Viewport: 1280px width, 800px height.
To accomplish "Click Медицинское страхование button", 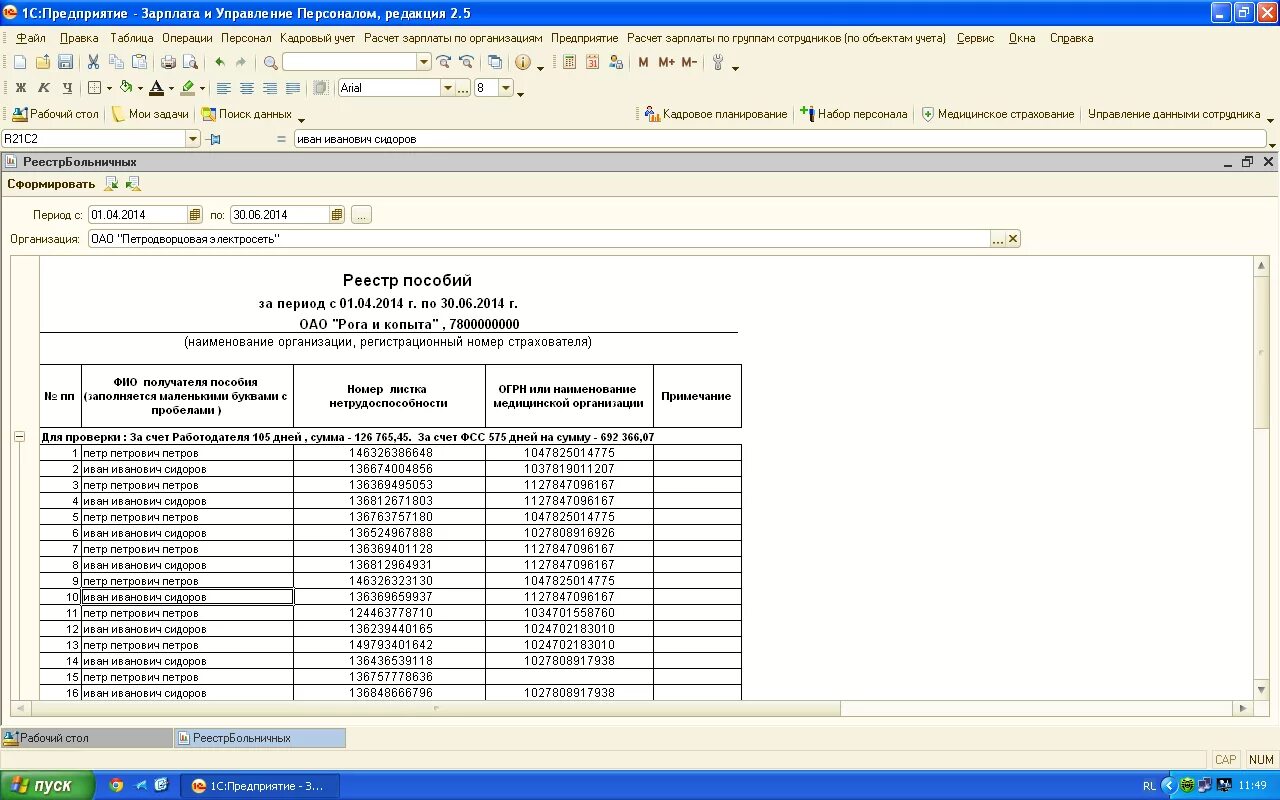I will pyautogui.click(x=998, y=114).
